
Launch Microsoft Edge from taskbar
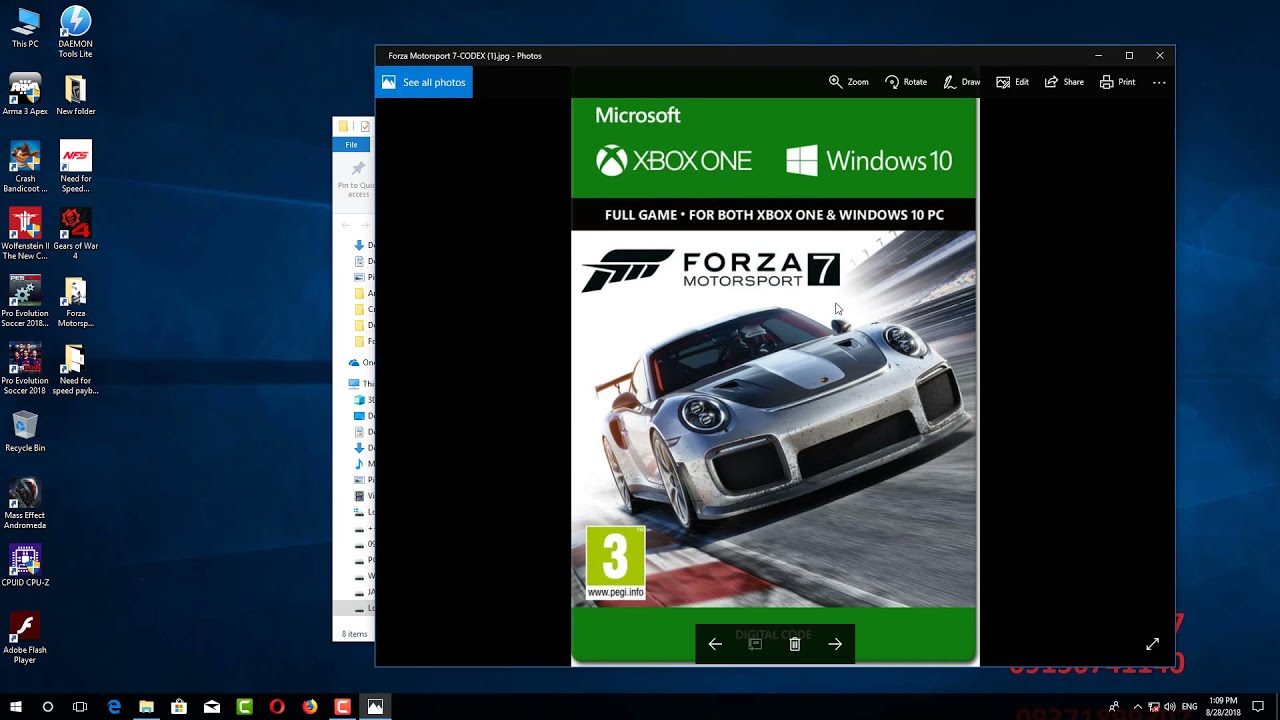114,707
